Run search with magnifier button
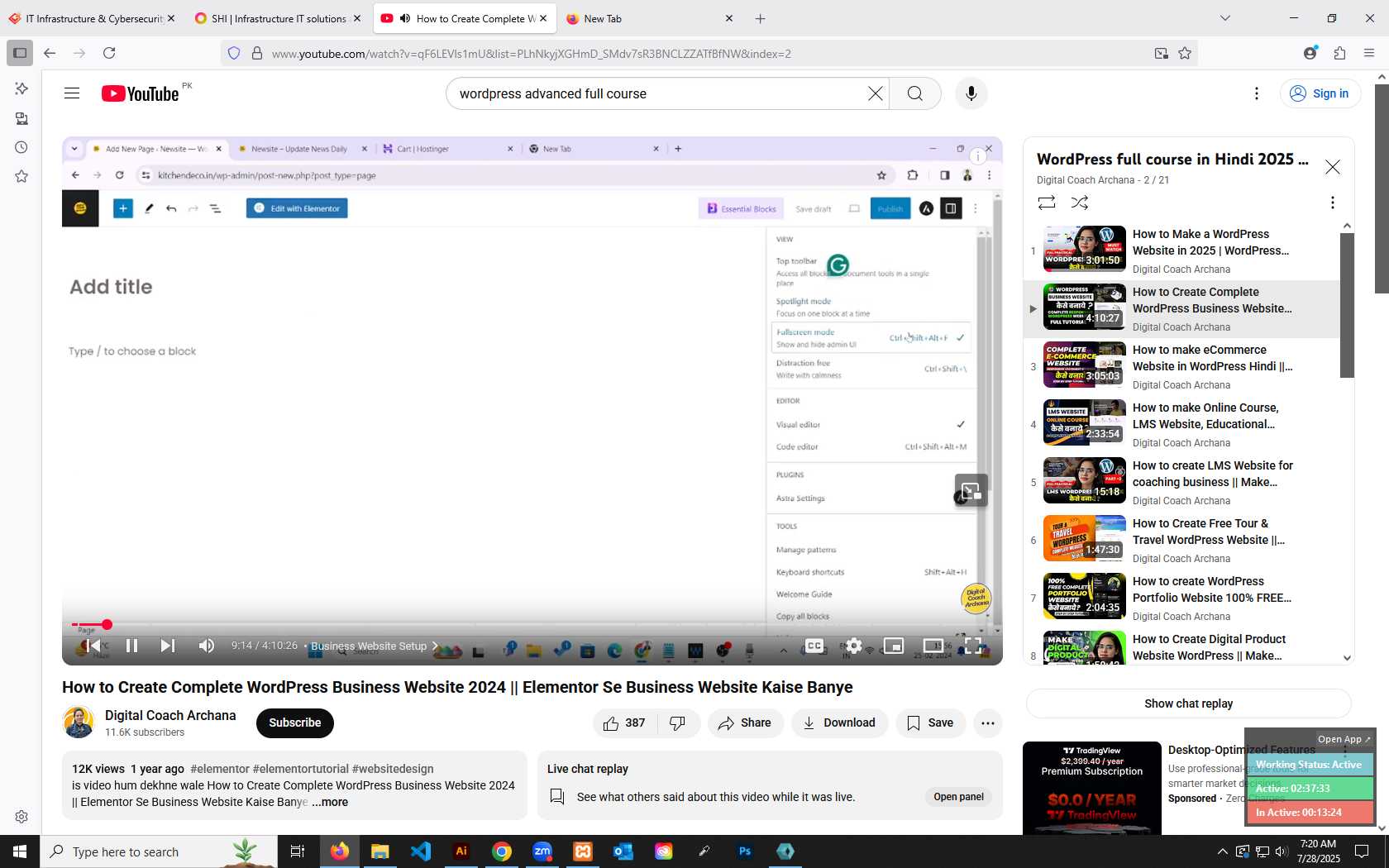 point(914,93)
